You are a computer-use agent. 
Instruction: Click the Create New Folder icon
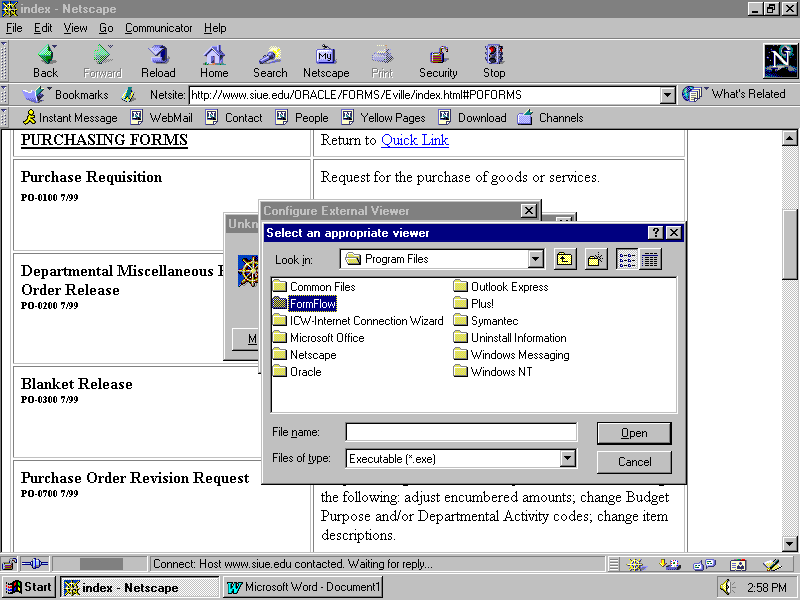point(596,259)
